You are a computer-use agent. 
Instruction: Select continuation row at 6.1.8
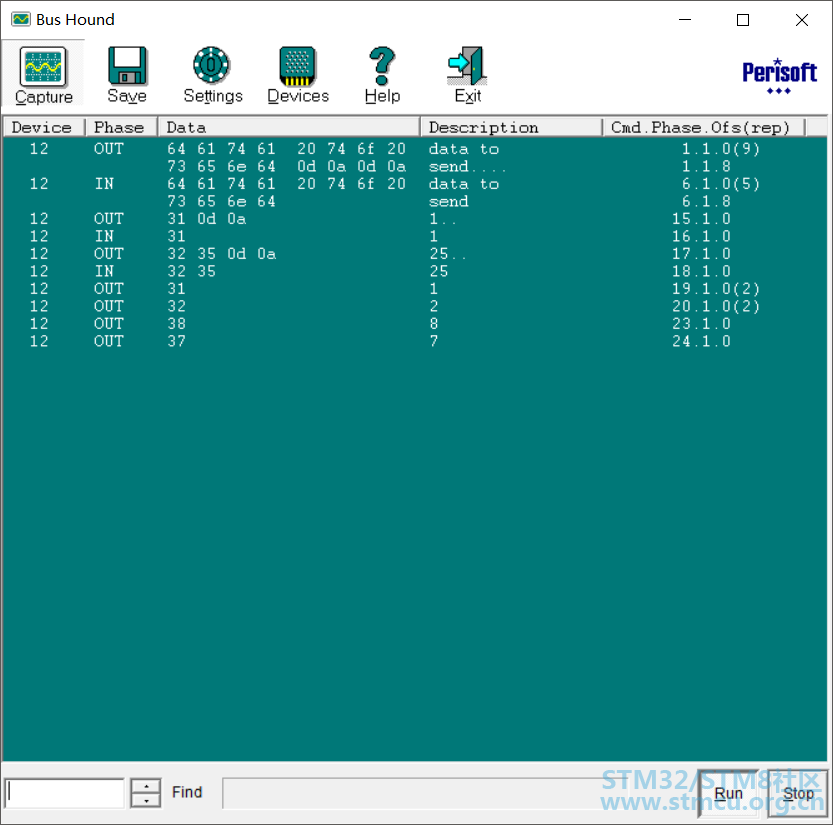[415, 201]
